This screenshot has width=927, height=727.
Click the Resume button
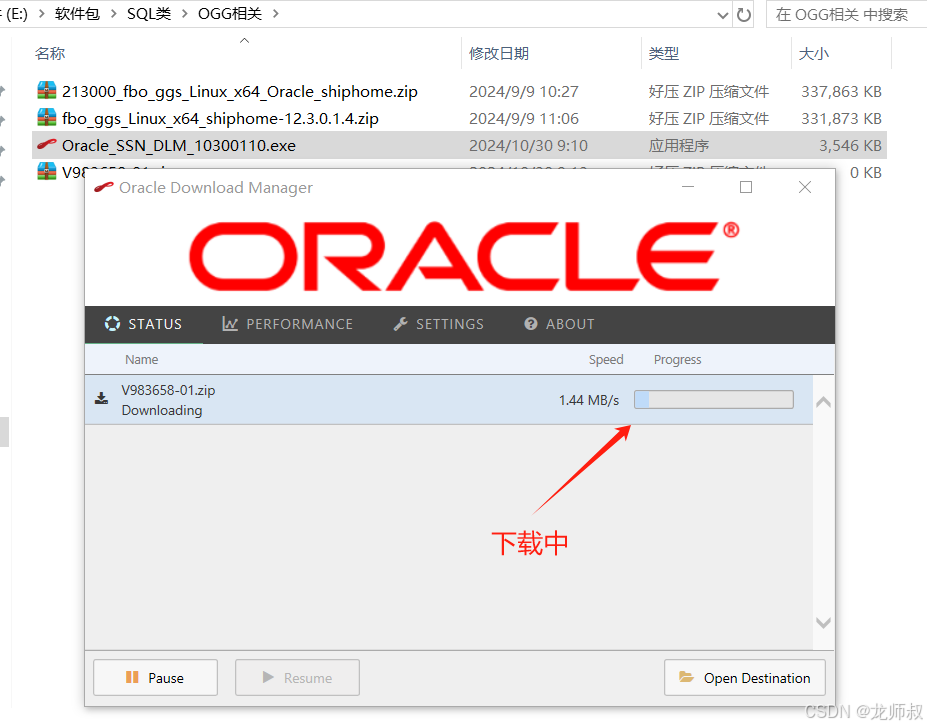pos(297,677)
